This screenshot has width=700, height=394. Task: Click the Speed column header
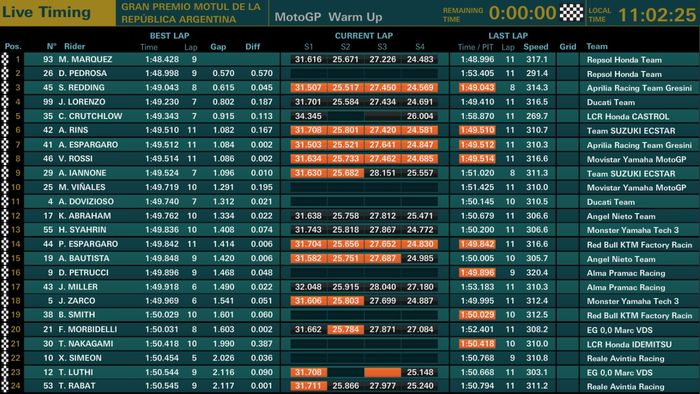pyautogui.click(x=536, y=46)
